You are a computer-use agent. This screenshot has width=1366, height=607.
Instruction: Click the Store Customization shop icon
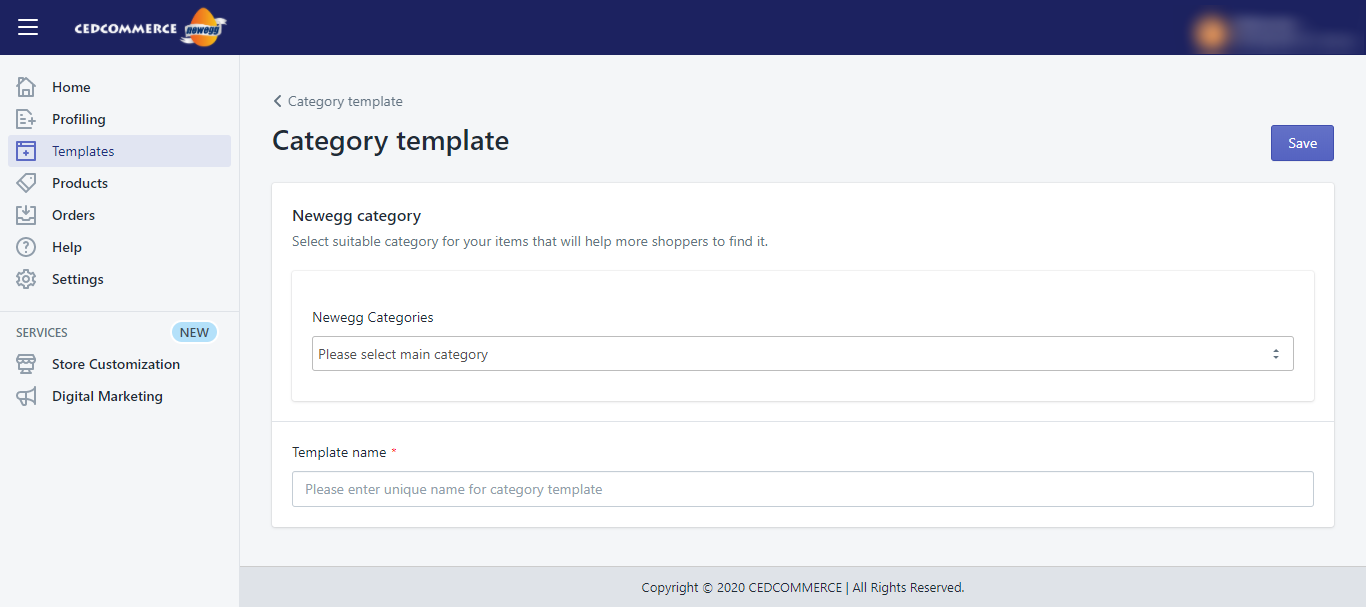pyautogui.click(x=27, y=364)
